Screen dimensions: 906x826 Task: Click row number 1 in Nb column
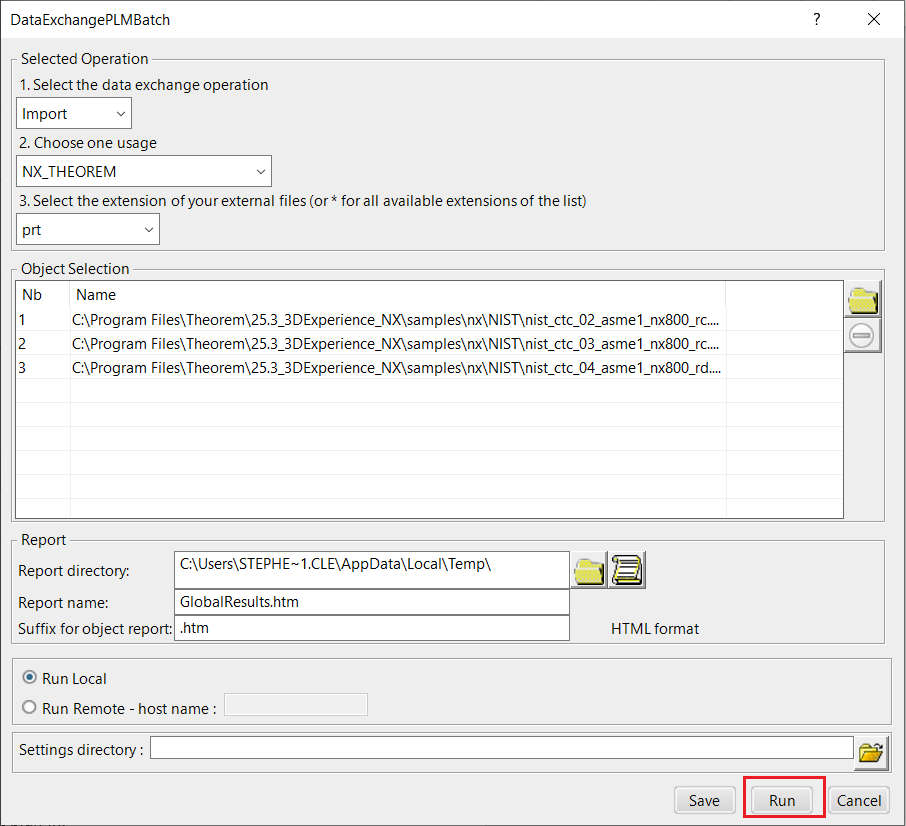click(22, 319)
